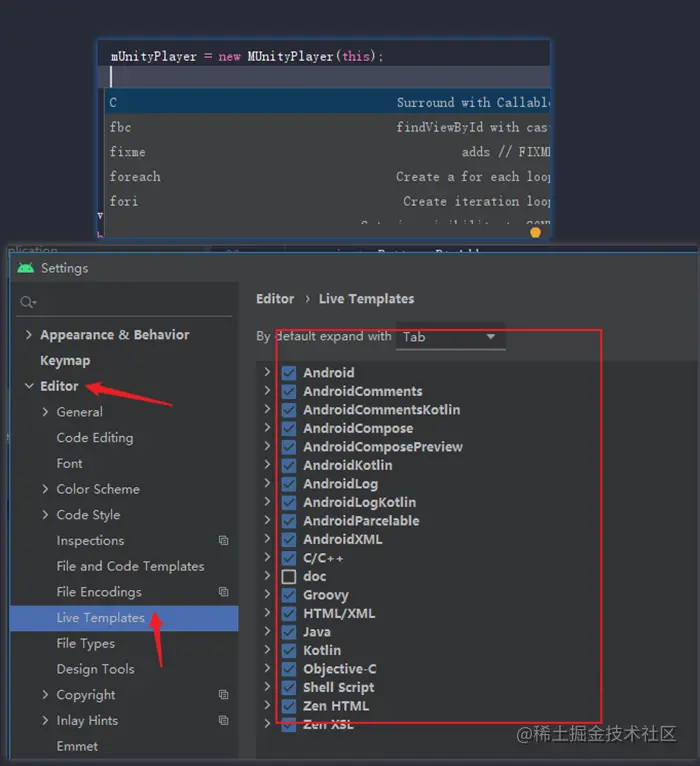Open Code Editing settings
This screenshot has width=700, height=766.
(x=95, y=438)
